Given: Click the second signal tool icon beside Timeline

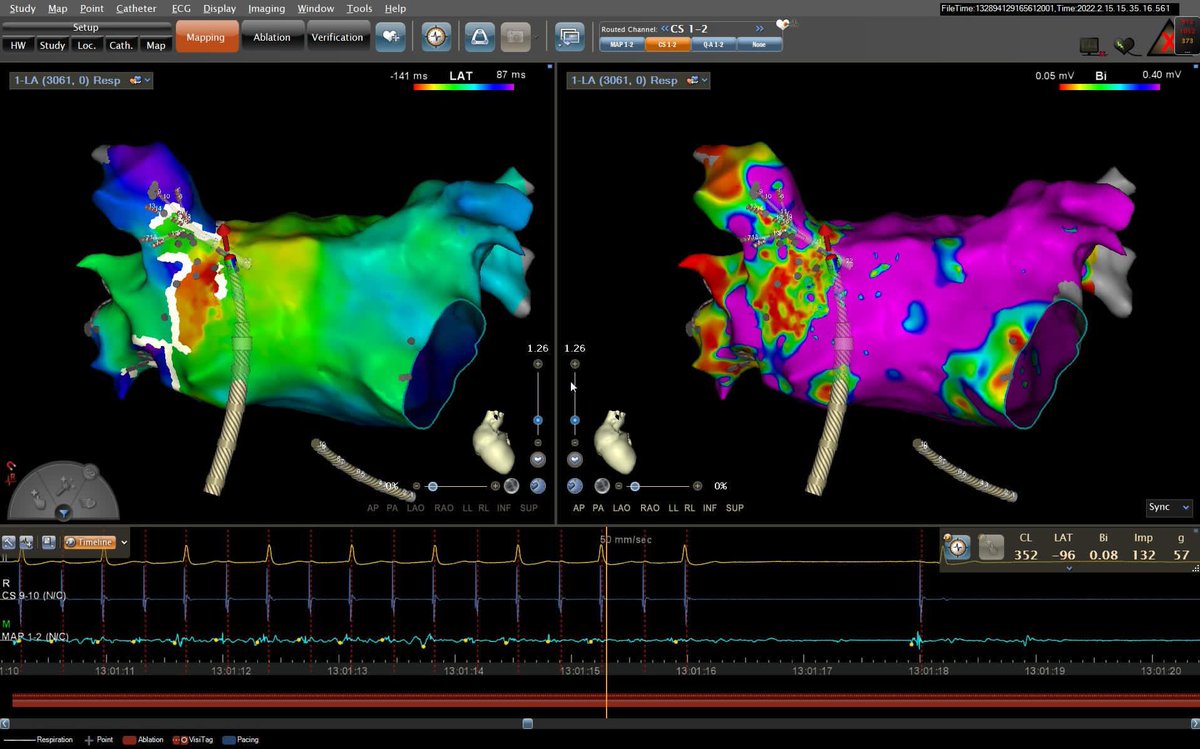Looking at the screenshot, I should pyautogui.click(x=26, y=542).
